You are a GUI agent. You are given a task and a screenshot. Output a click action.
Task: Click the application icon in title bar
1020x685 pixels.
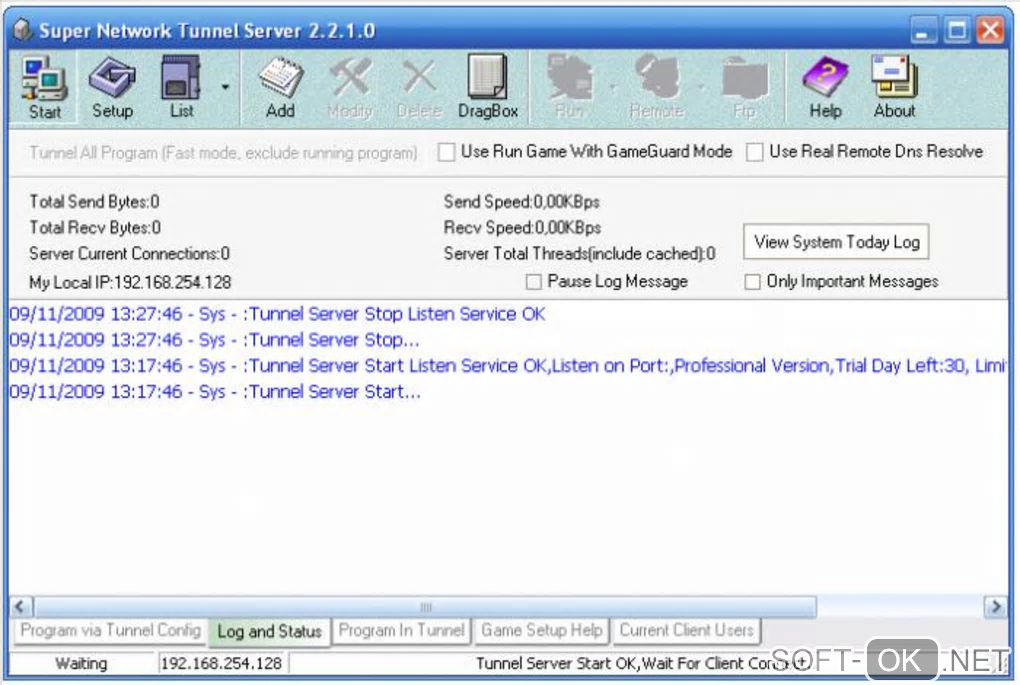(22, 30)
